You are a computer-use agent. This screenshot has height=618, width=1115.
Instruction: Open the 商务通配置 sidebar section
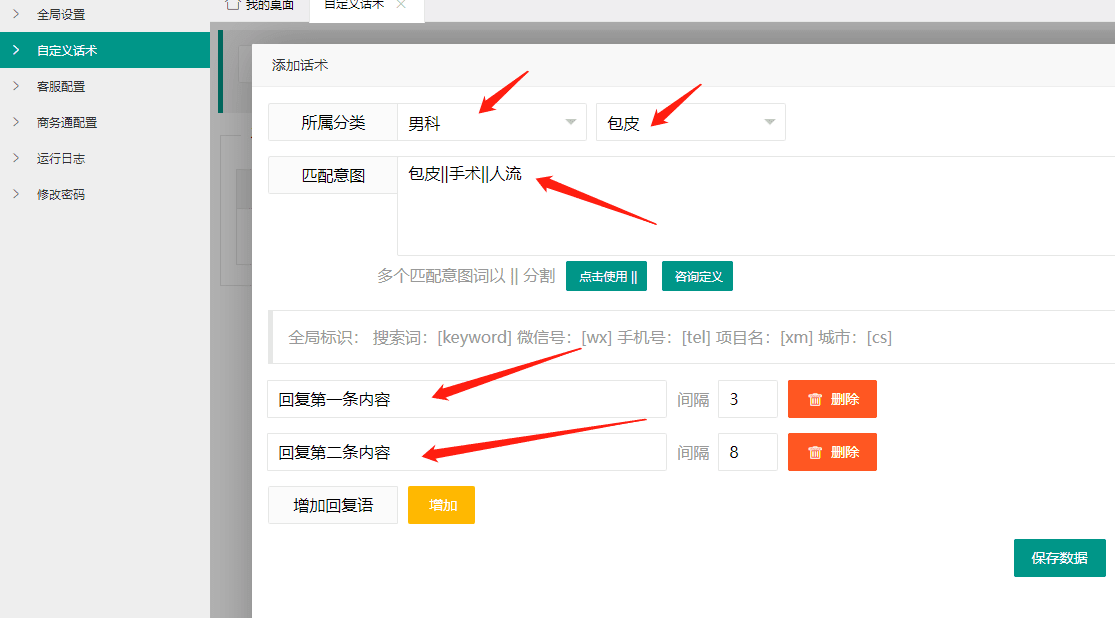point(67,122)
